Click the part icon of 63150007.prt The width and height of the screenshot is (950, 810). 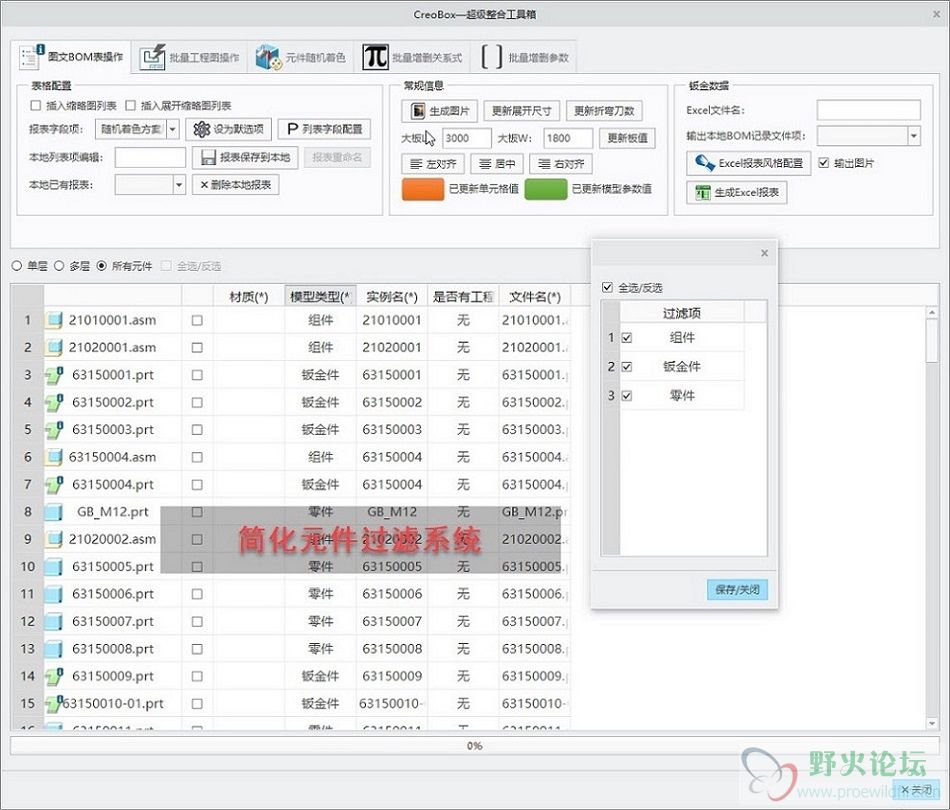pyautogui.click(x=53, y=621)
